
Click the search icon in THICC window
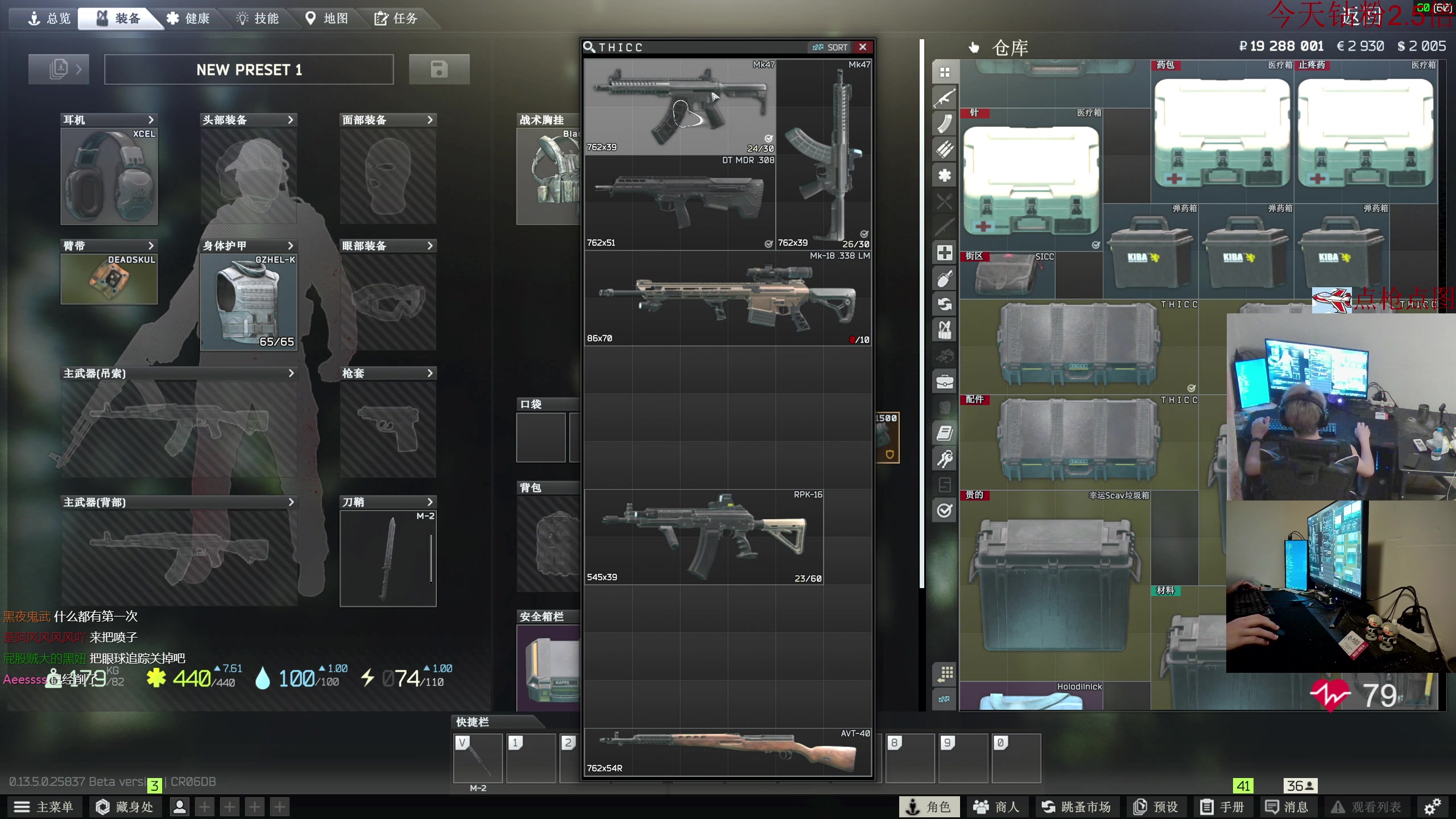pyautogui.click(x=590, y=47)
